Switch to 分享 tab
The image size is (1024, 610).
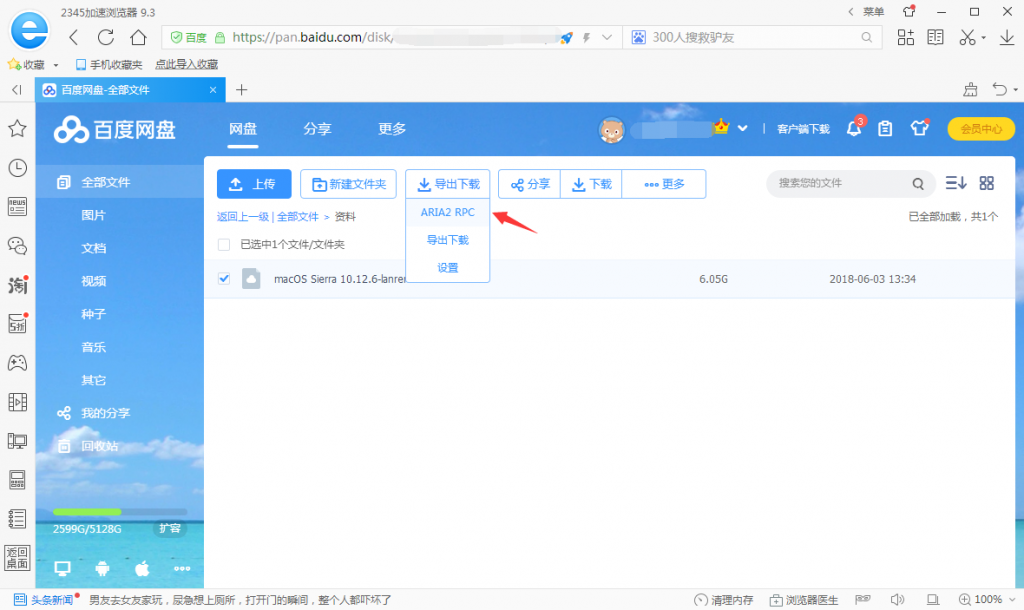click(317, 129)
